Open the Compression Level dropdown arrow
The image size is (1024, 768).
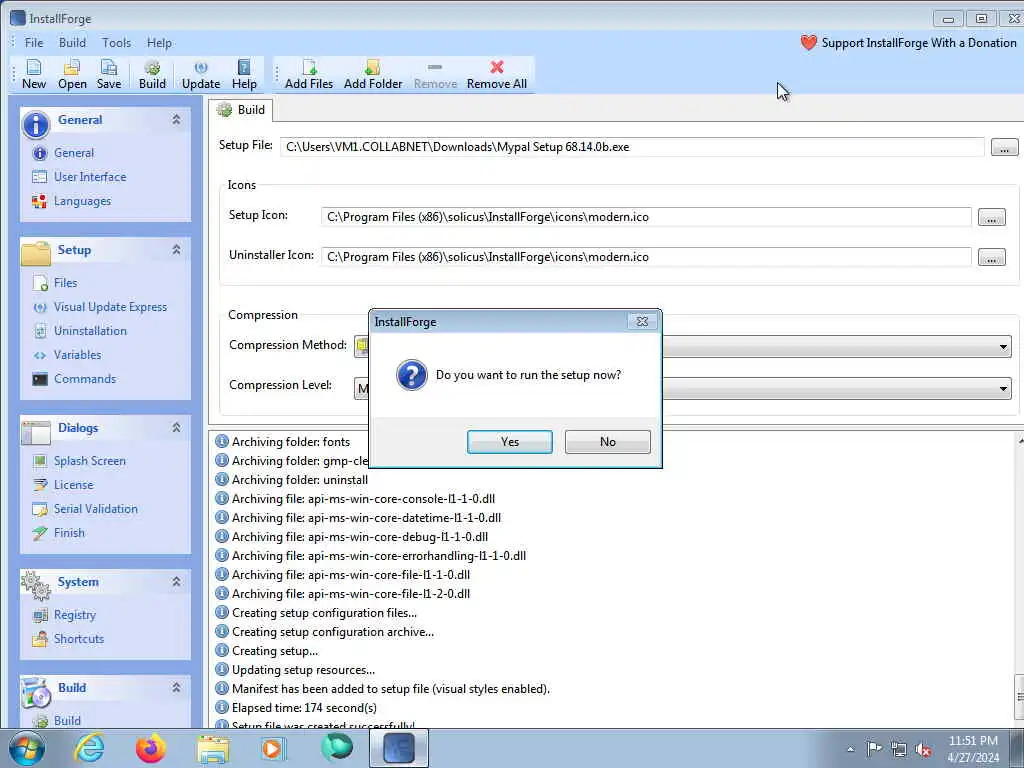tap(1003, 389)
